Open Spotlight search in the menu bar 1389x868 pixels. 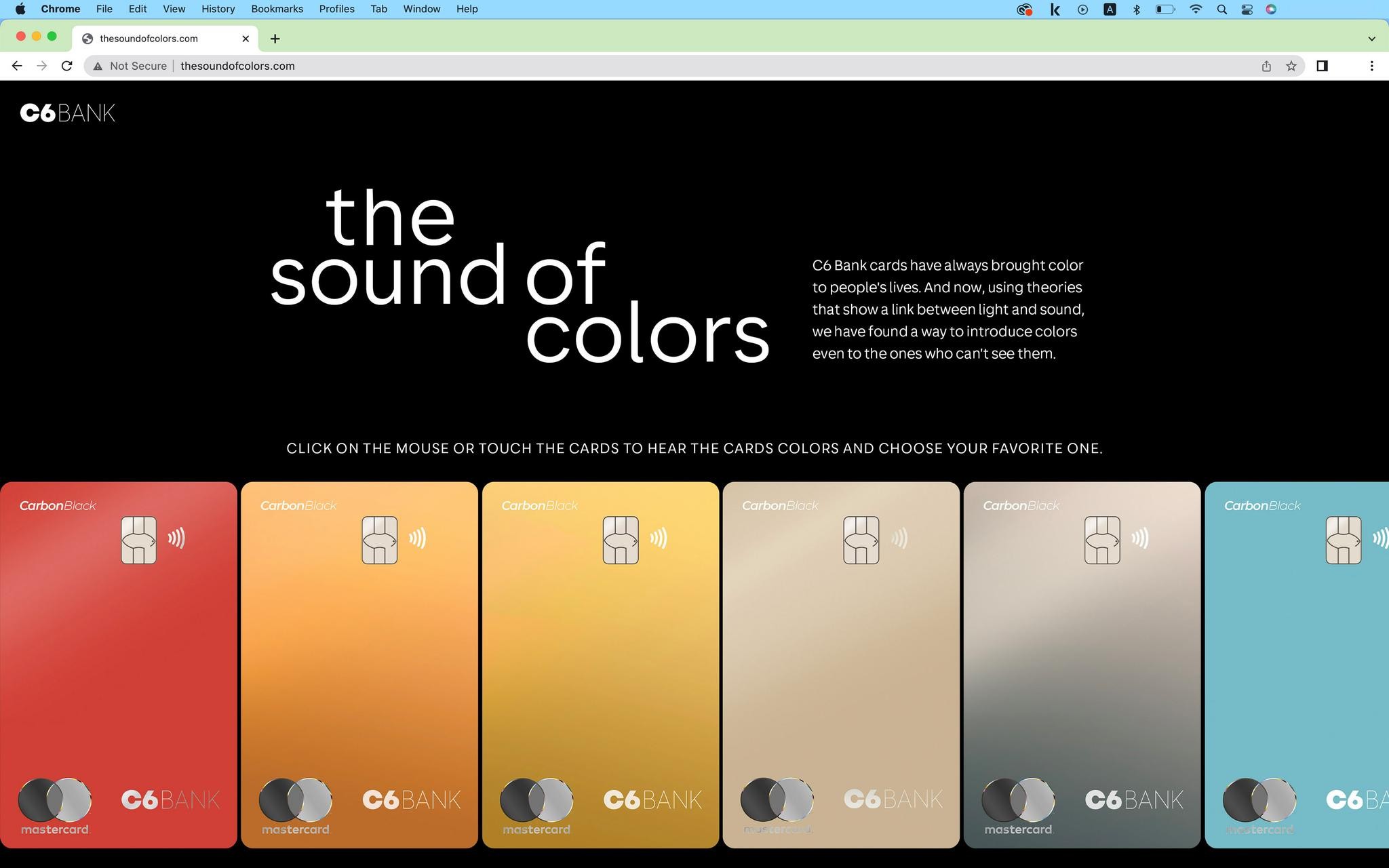pyautogui.click(x=1221, y=9)
